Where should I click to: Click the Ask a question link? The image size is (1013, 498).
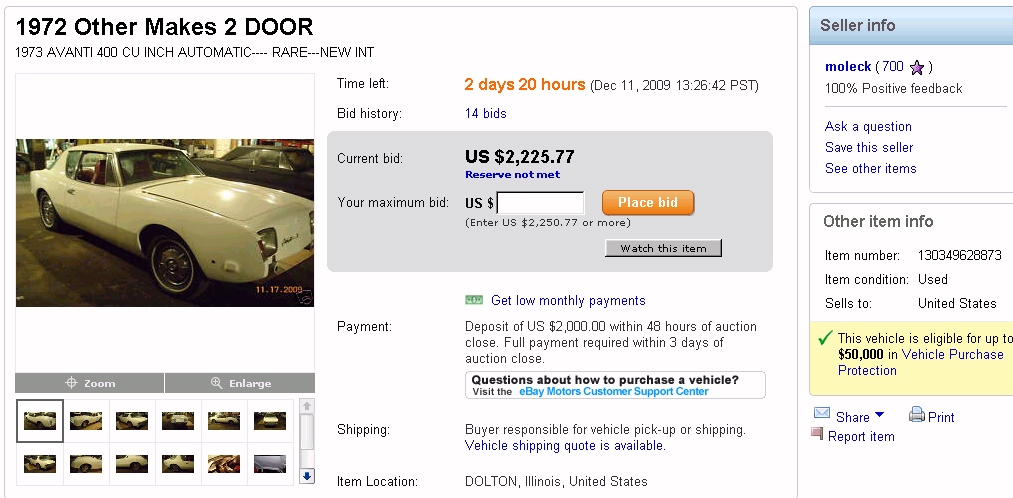coord(868,127)
